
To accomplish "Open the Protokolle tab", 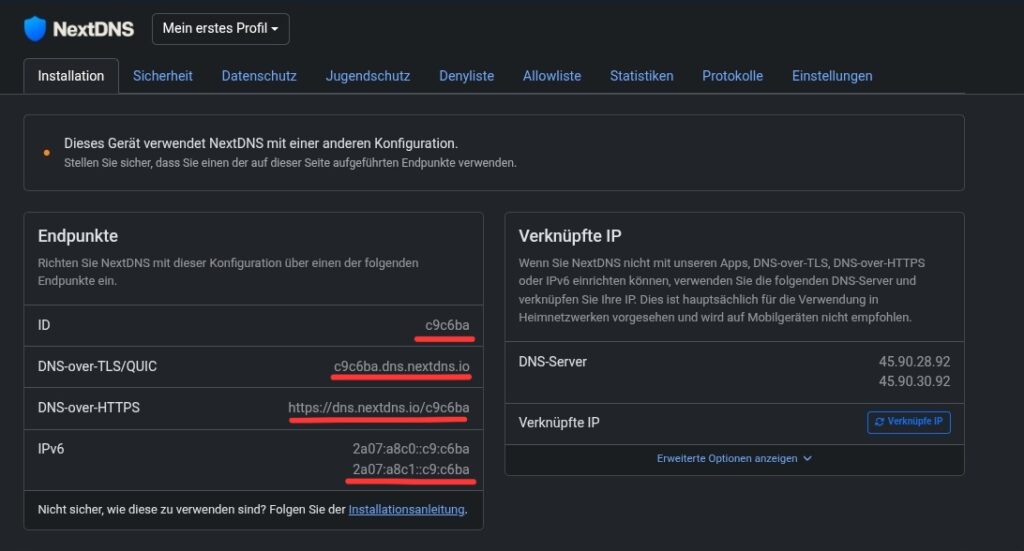I will click(x=732, y=76).
